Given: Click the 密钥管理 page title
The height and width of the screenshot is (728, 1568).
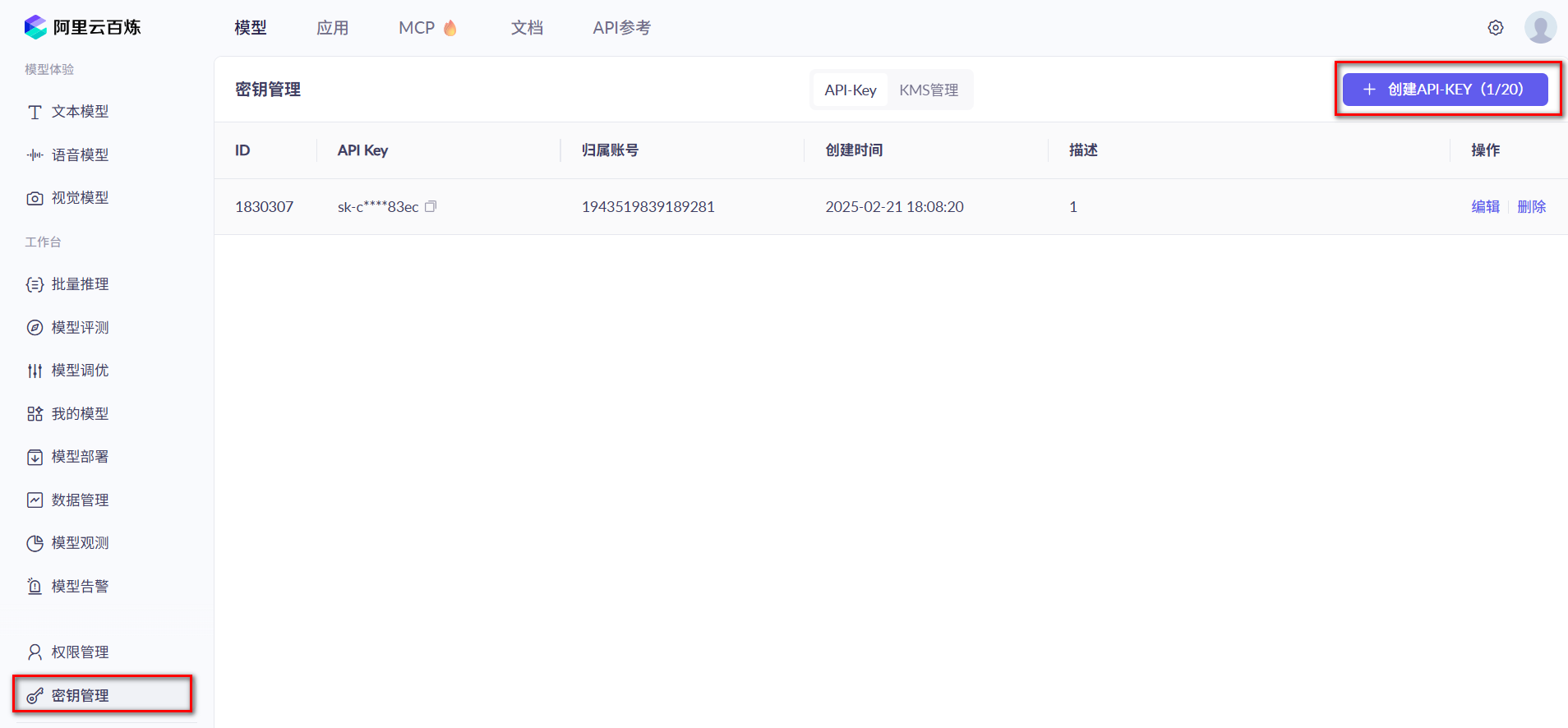Looking at the screenshot, I should pyautogui.click(x=268, y=90).
